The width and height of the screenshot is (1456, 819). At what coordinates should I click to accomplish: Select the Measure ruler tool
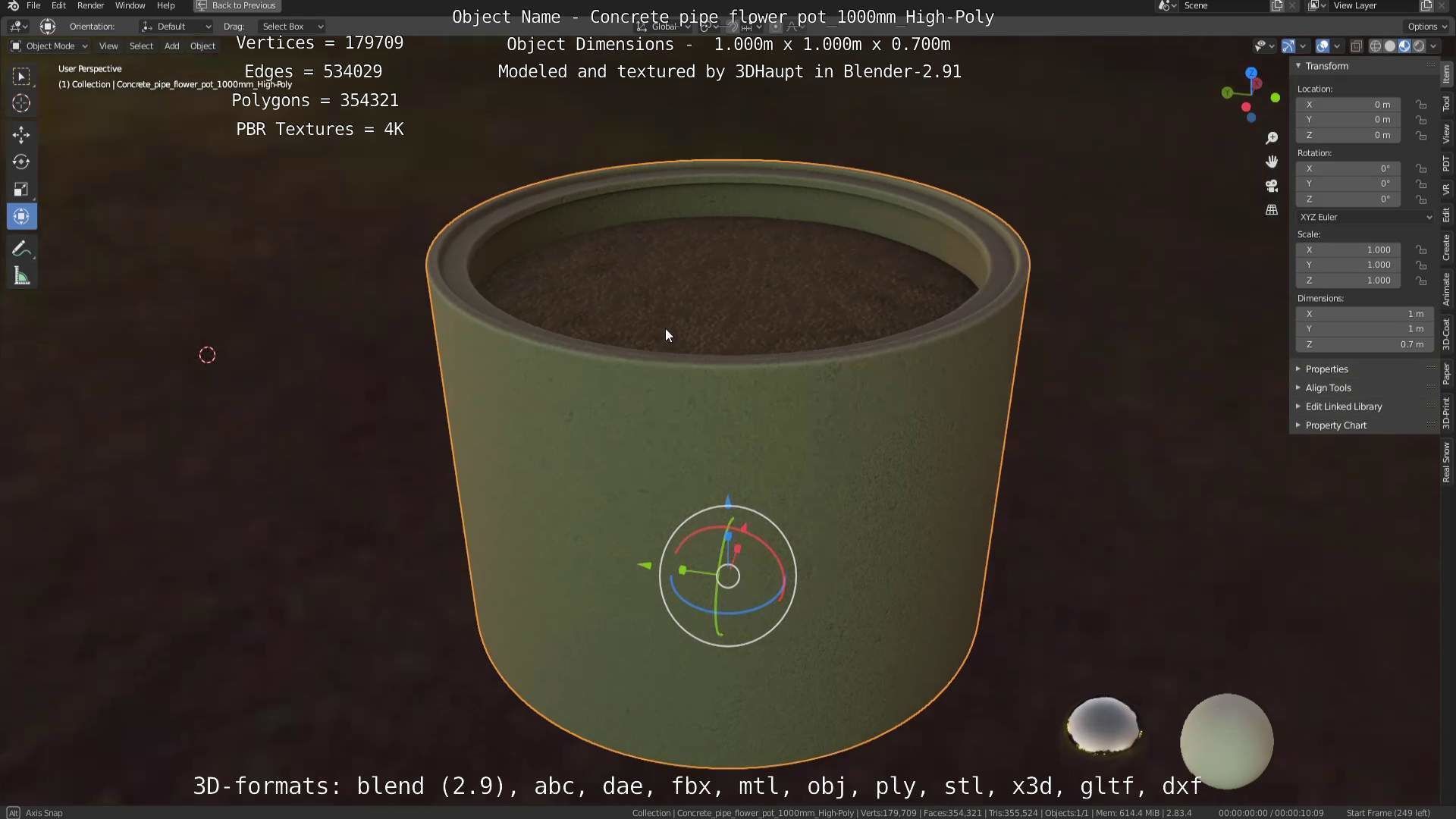21,276
